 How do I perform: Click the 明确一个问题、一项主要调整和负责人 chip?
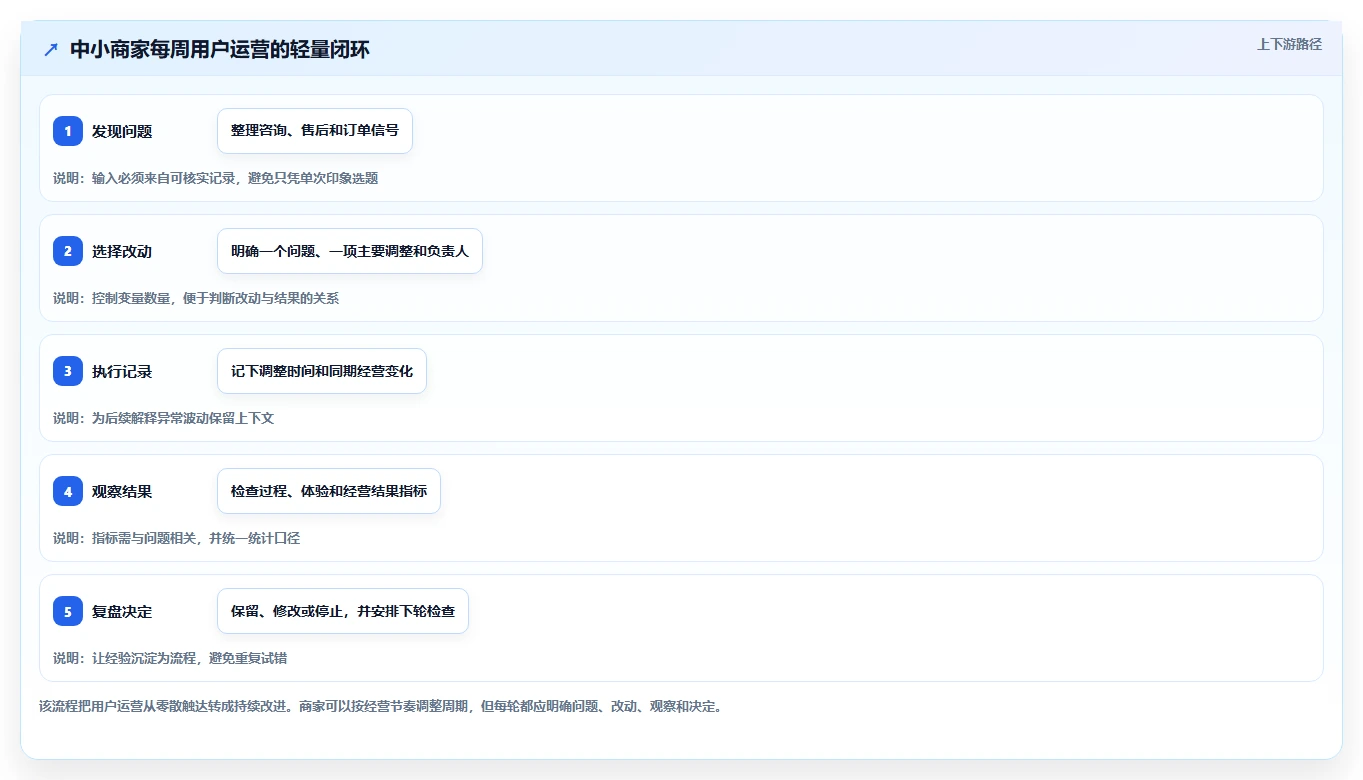350,251
